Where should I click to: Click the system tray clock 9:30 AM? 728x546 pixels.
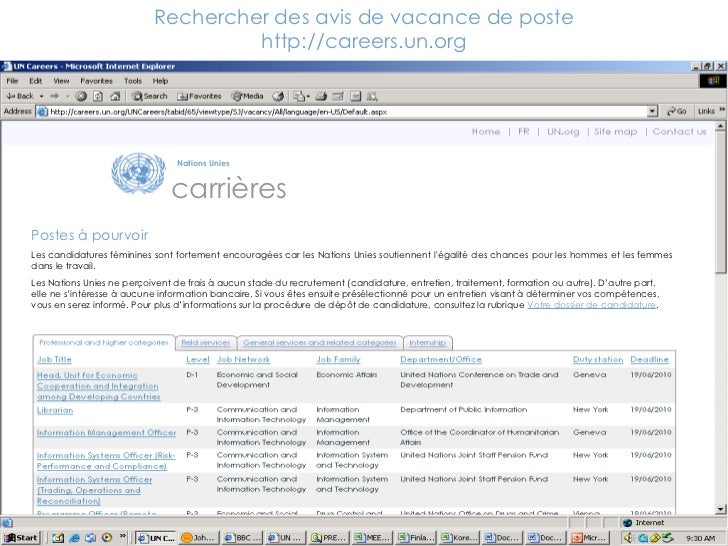(700, 538)
